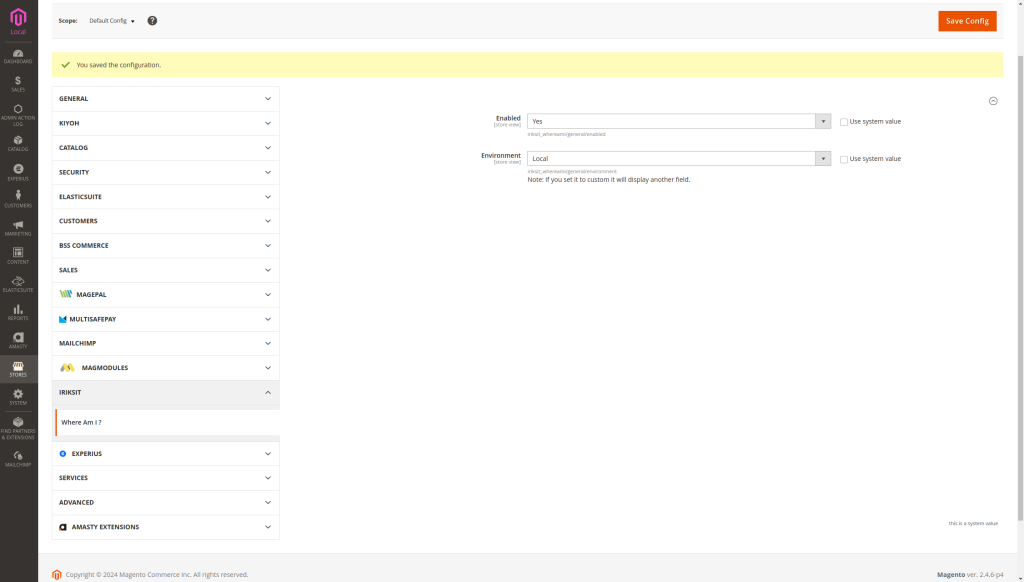
Task: Select the Where Am I menu item
Action: pos(81,422)
